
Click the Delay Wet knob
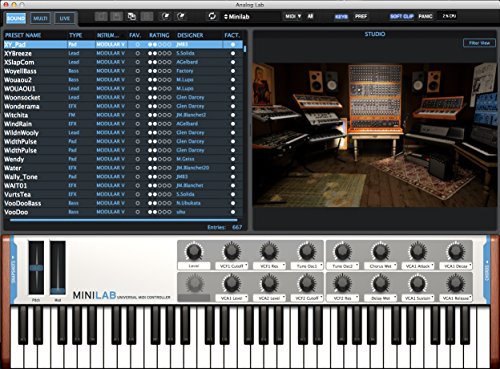380,284
